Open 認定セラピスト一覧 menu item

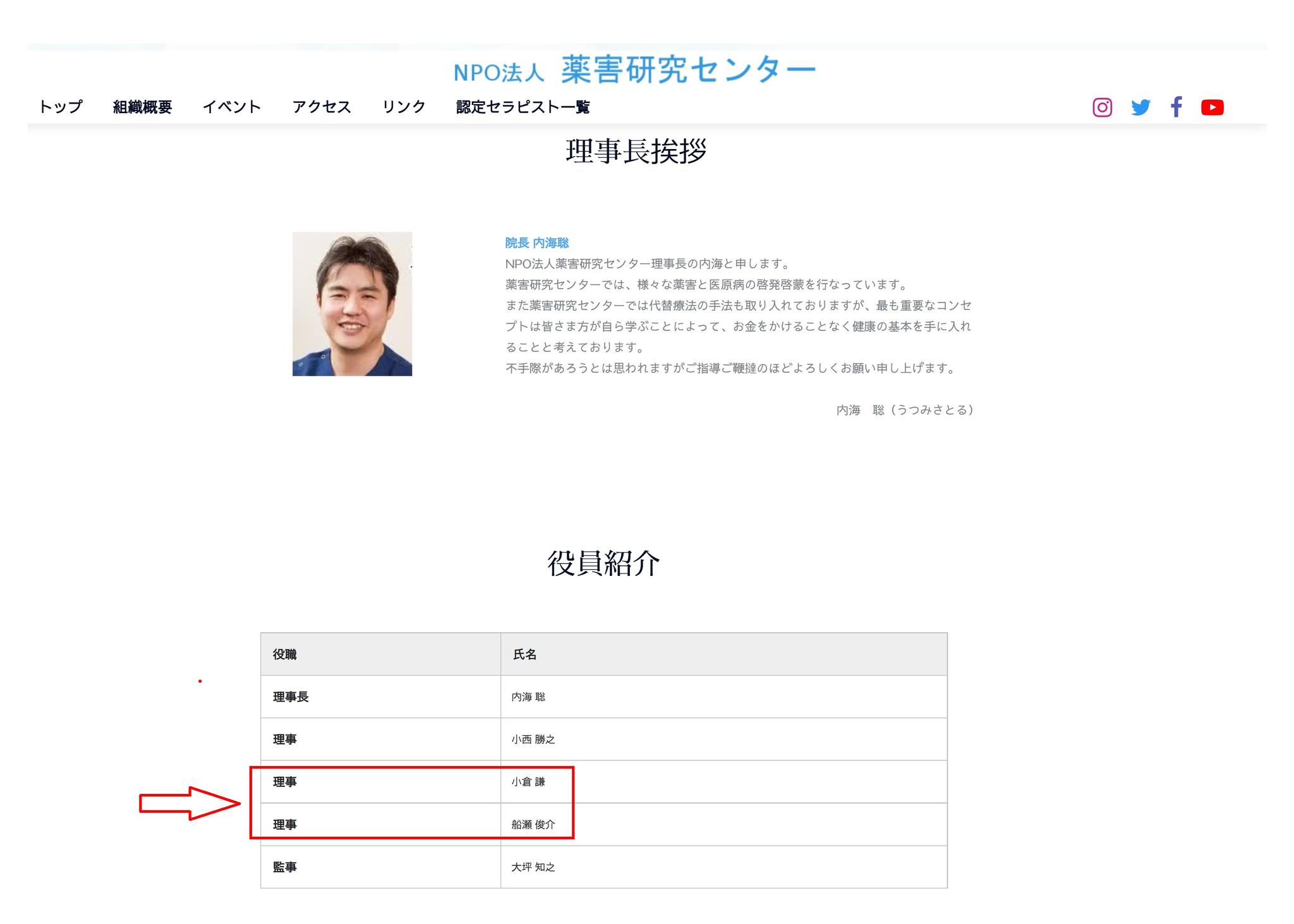(x=523, y=107)
